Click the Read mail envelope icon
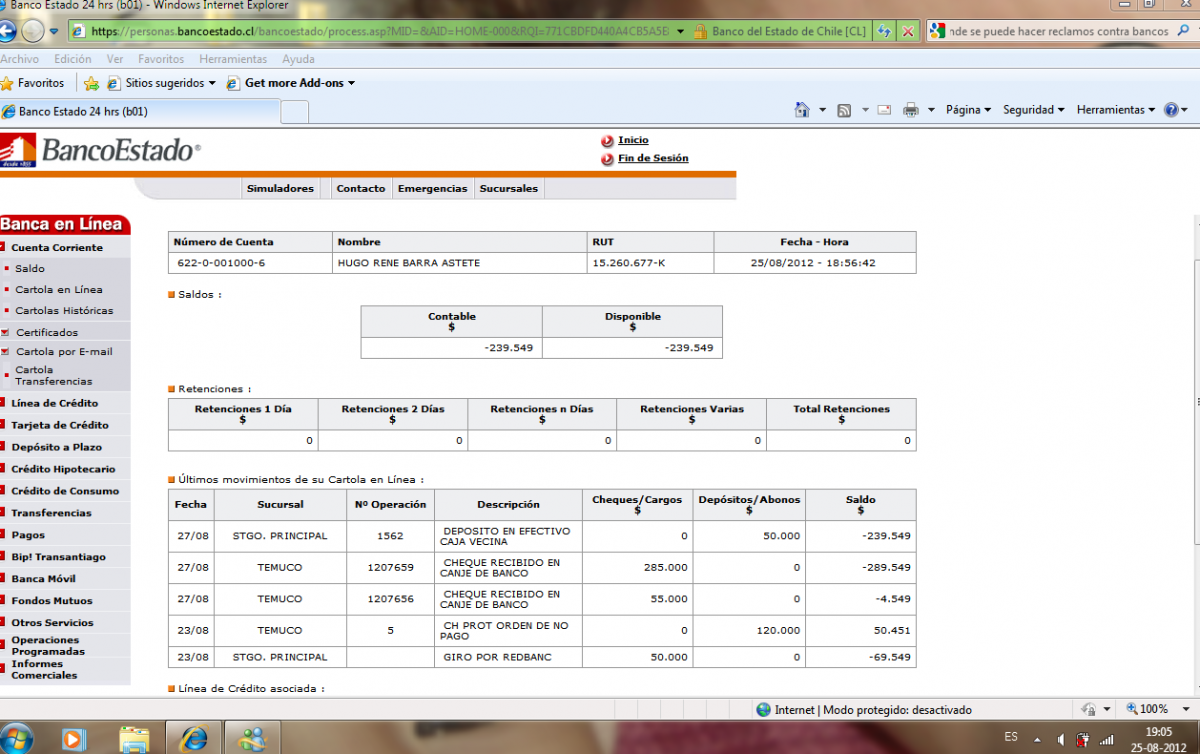 click(884, 110)
